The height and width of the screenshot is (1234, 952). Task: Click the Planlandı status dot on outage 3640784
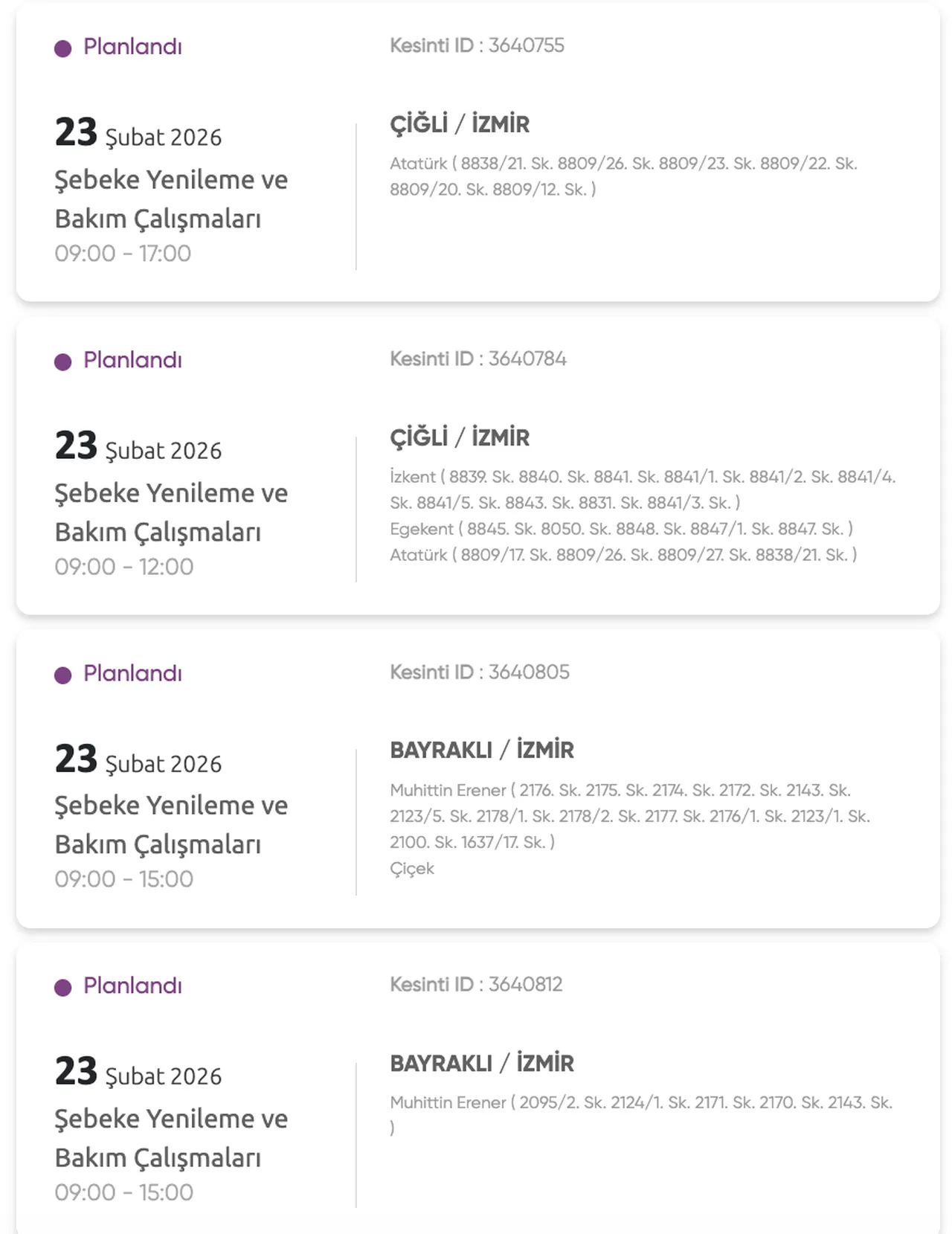62,360
